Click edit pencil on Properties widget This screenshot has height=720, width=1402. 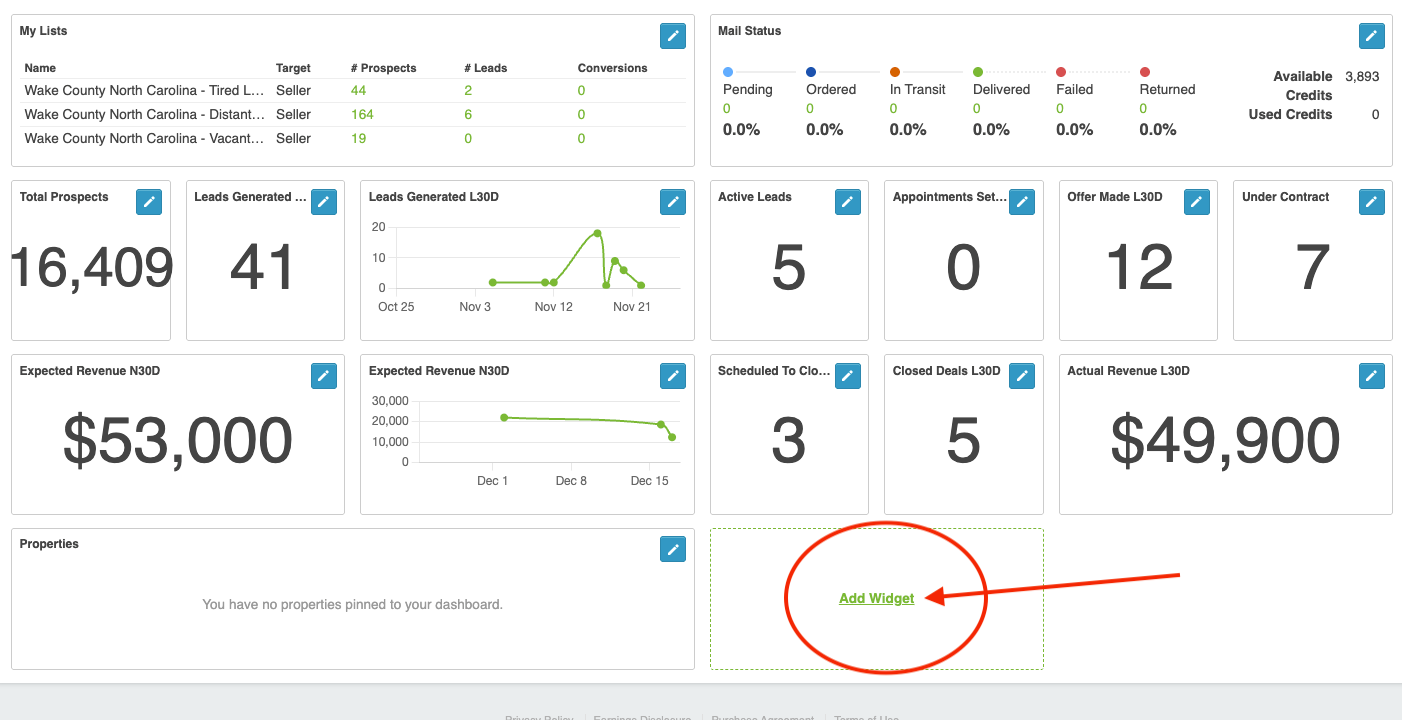click(673, 549)
